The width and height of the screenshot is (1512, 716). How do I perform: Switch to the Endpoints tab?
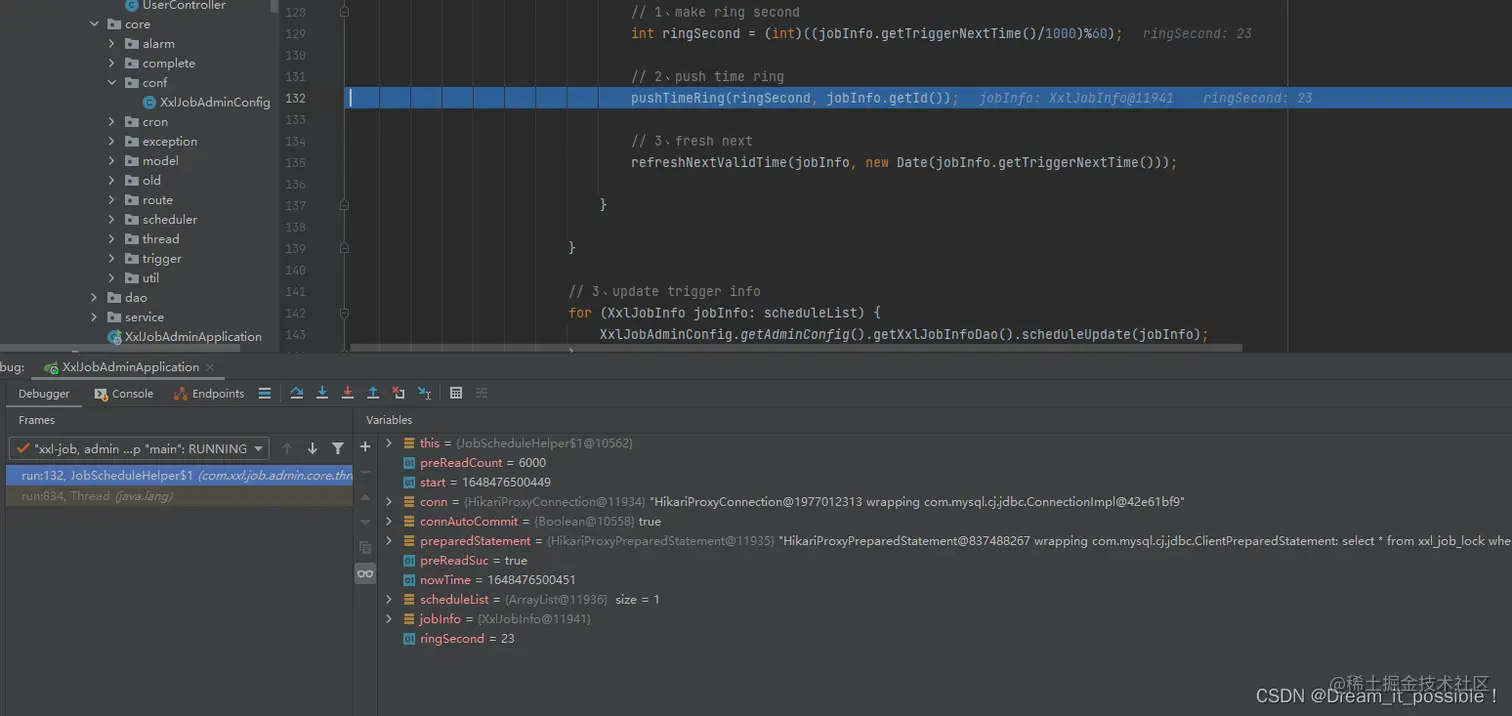[209, 394]
